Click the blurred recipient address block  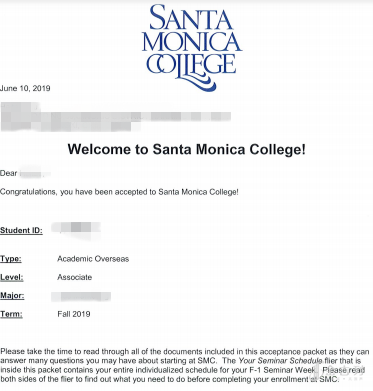115,117
